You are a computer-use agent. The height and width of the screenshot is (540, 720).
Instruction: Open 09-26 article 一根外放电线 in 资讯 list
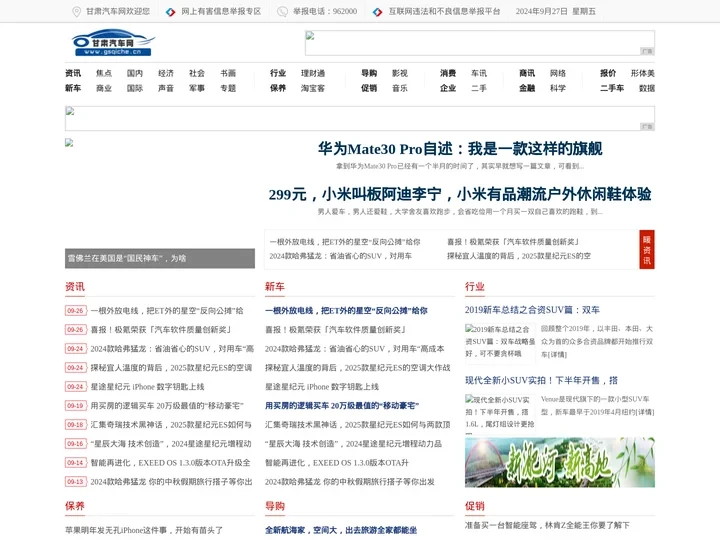[x=167, y=311]
